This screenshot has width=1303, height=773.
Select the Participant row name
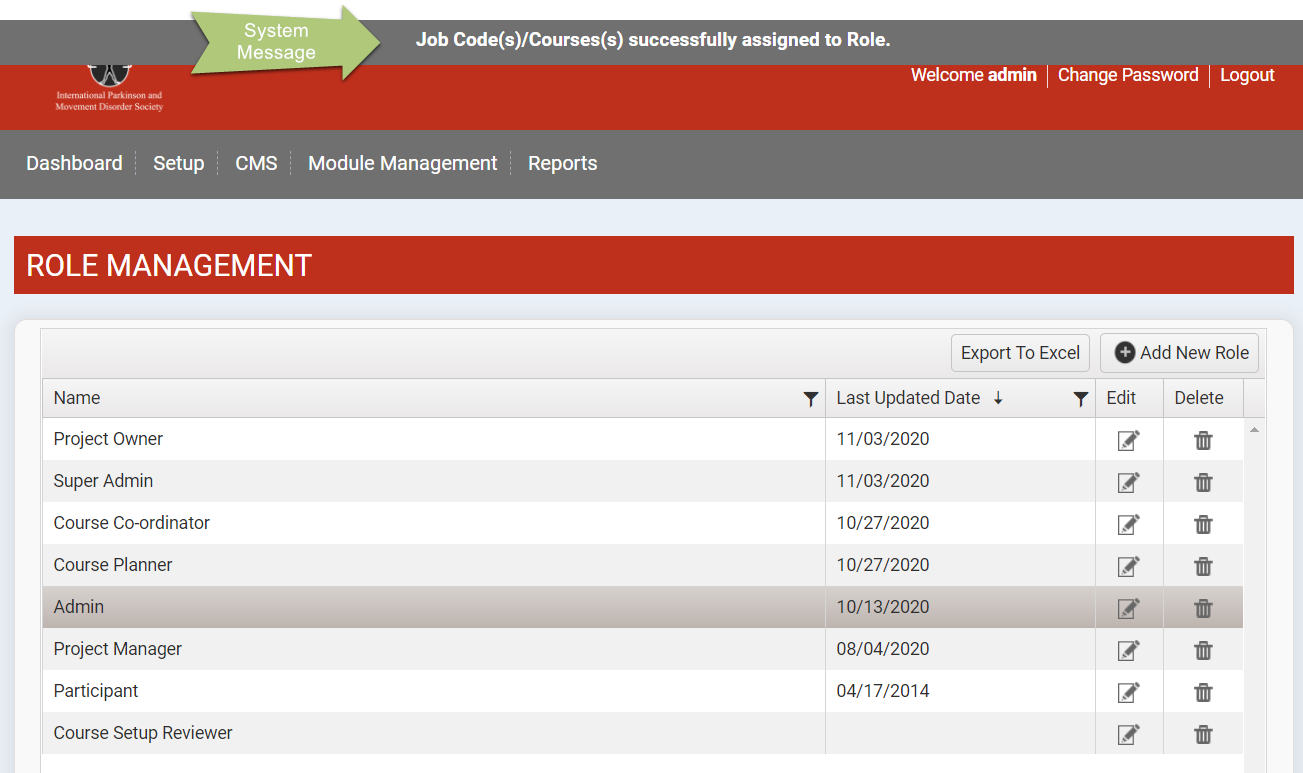point(96,691)
